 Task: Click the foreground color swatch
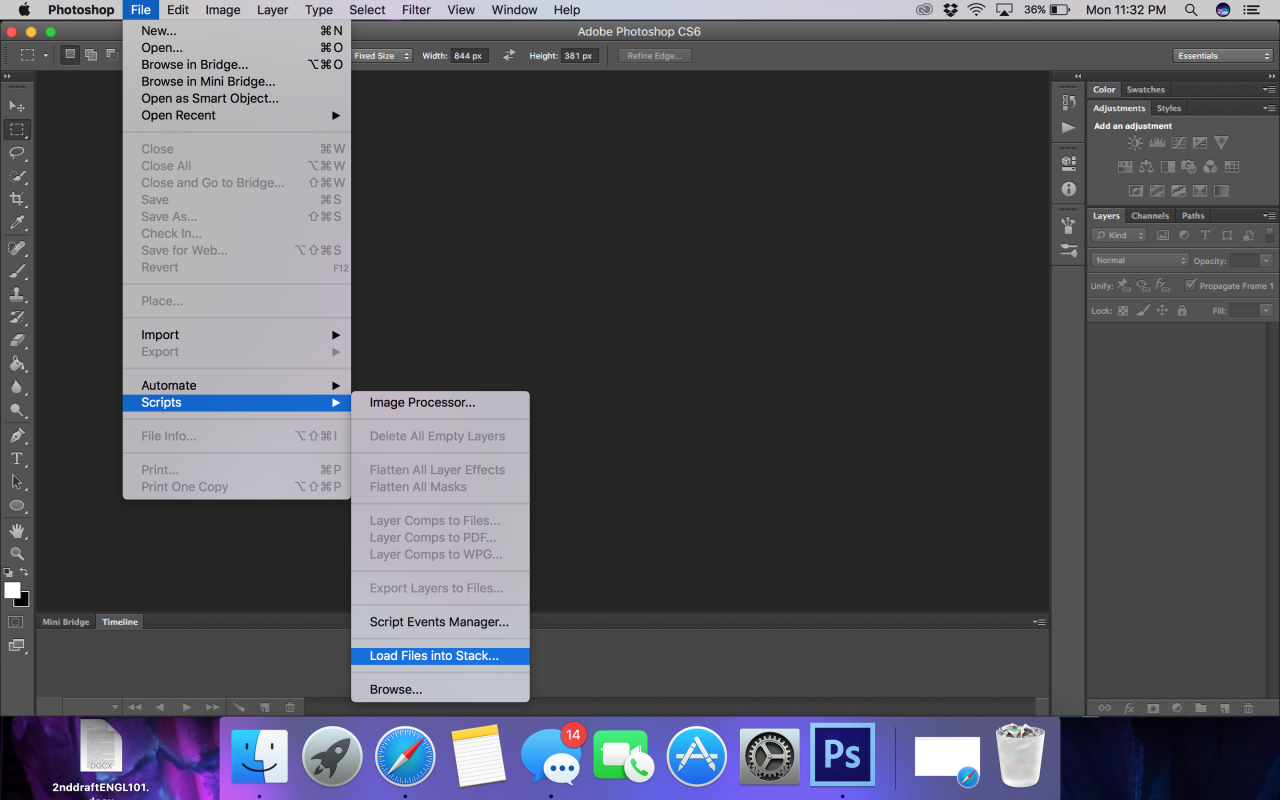click(12, 589)
